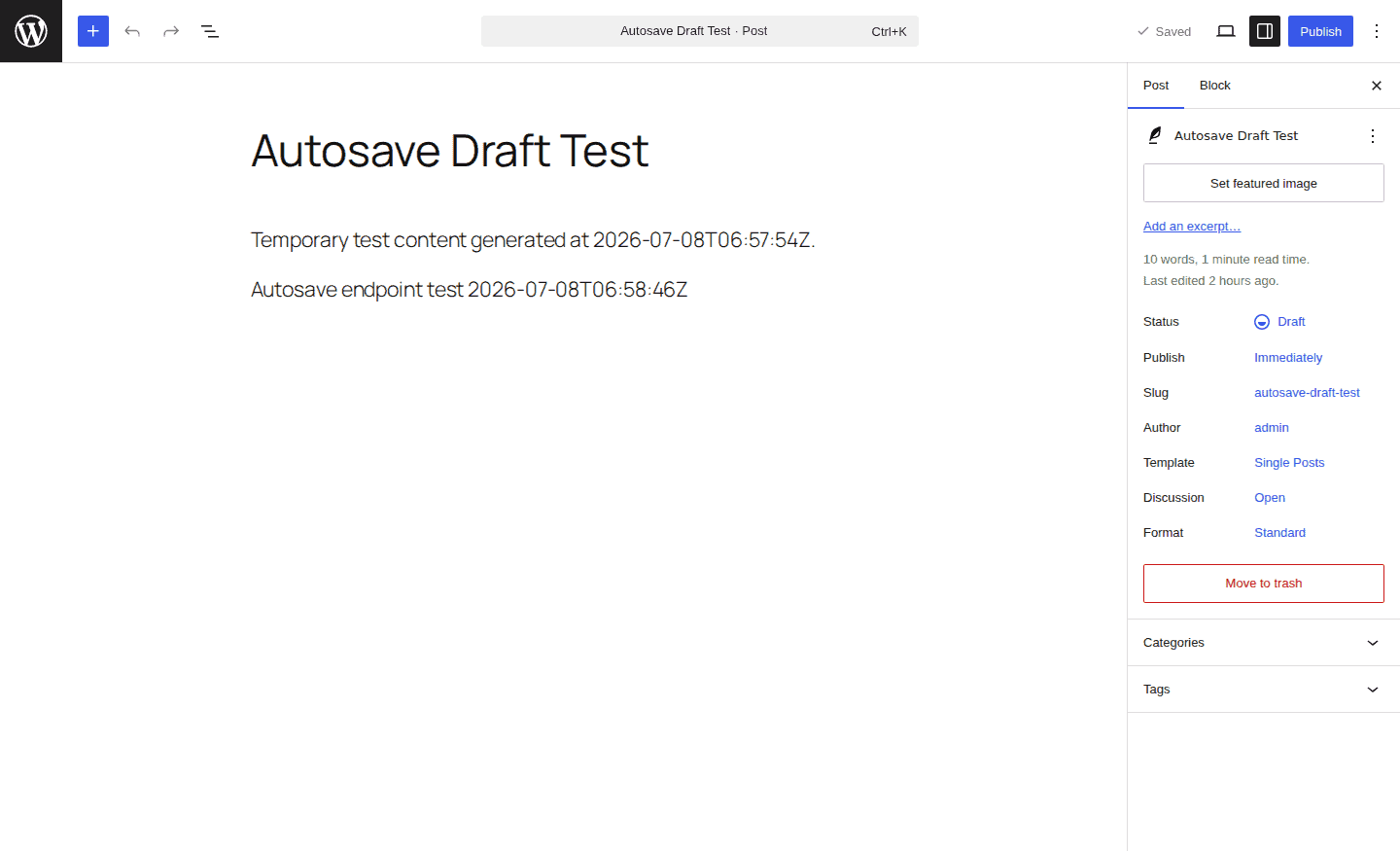Click the word count and read time text

pos(1226,260)
